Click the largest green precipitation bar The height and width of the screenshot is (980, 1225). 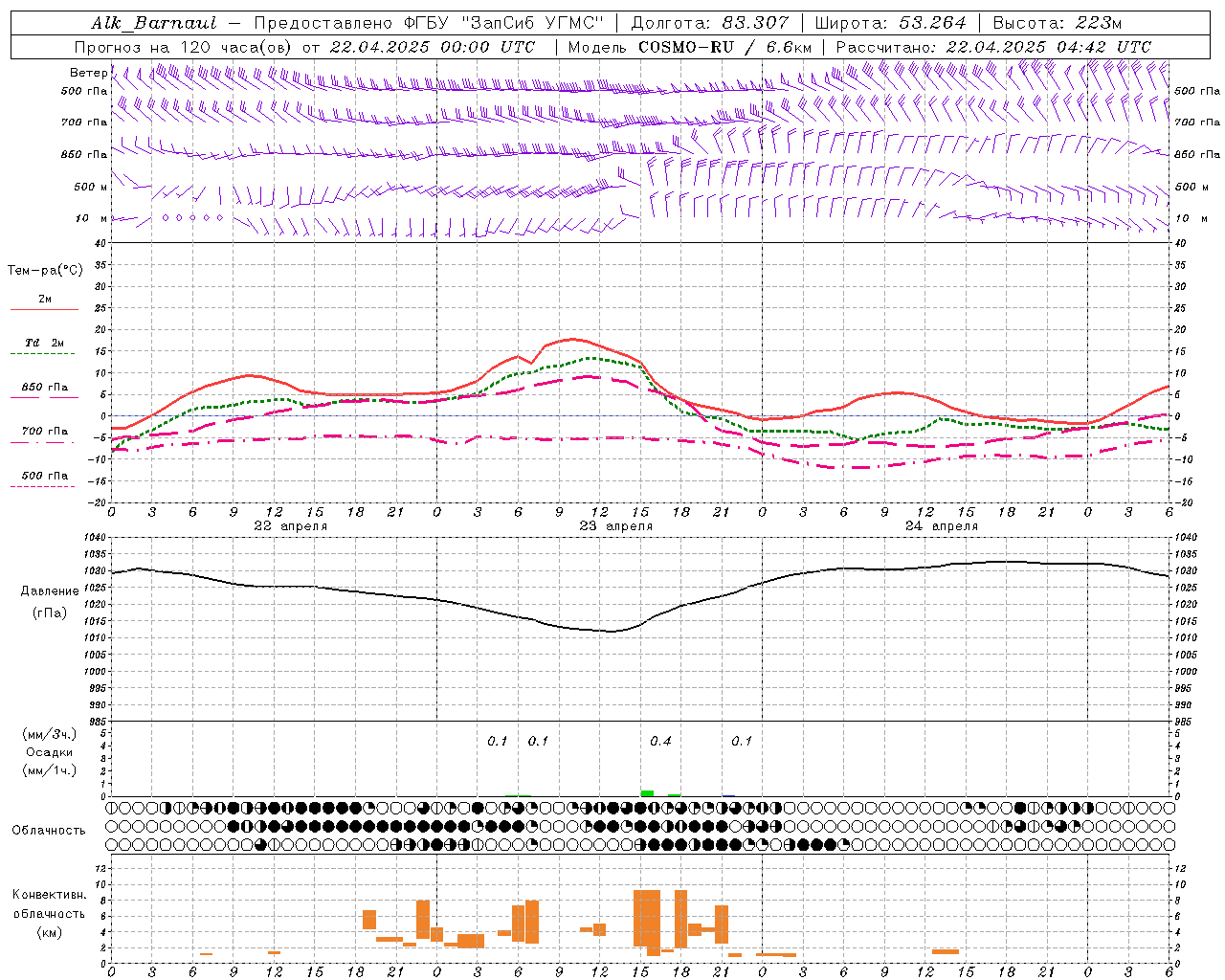click(x=647, y=793)
